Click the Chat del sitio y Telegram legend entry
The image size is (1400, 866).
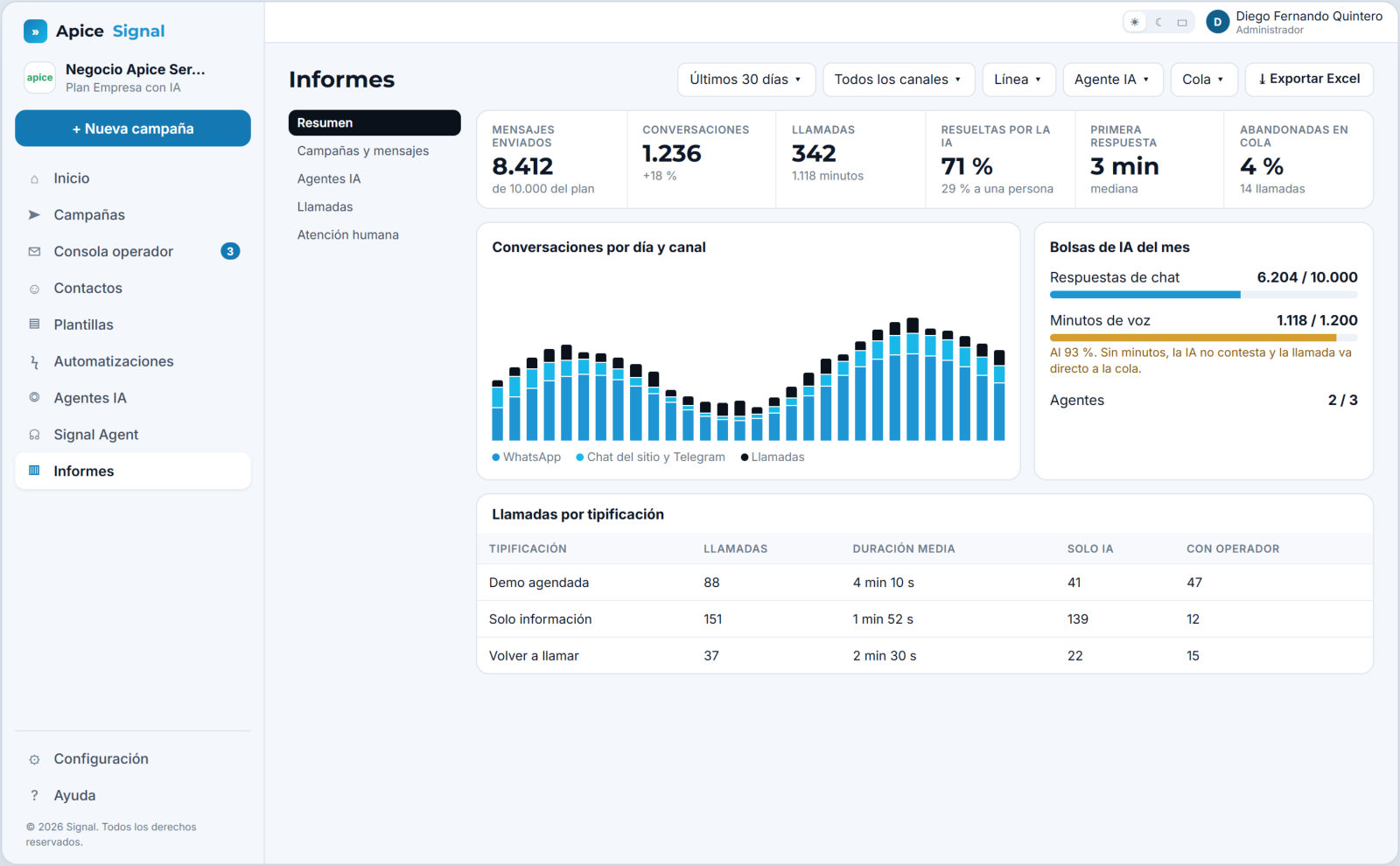coord(651,457)
